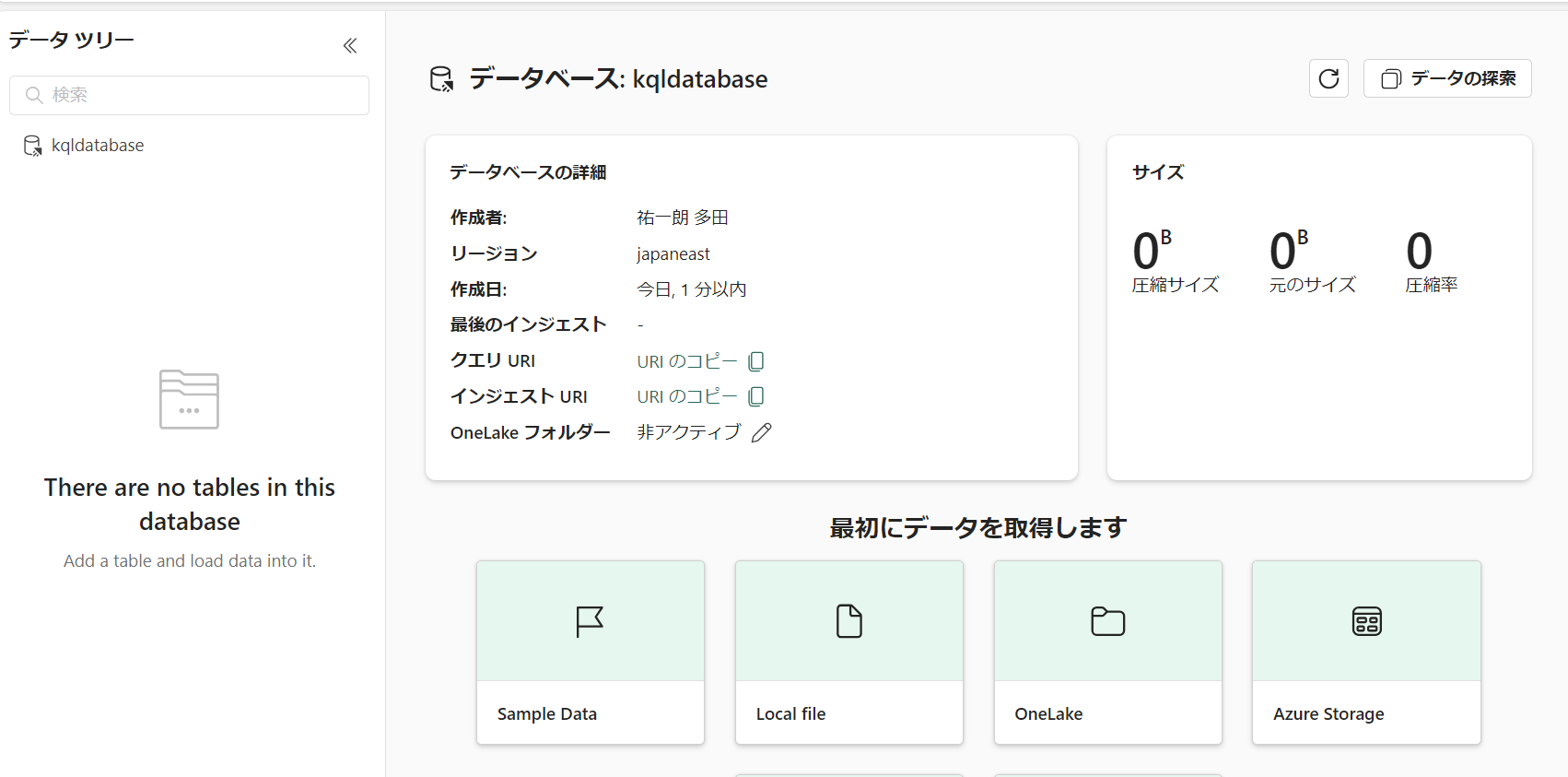The height and width of the screenshot is (777, 1568).
Task: Open the OneLake card
Action: 1108,653
